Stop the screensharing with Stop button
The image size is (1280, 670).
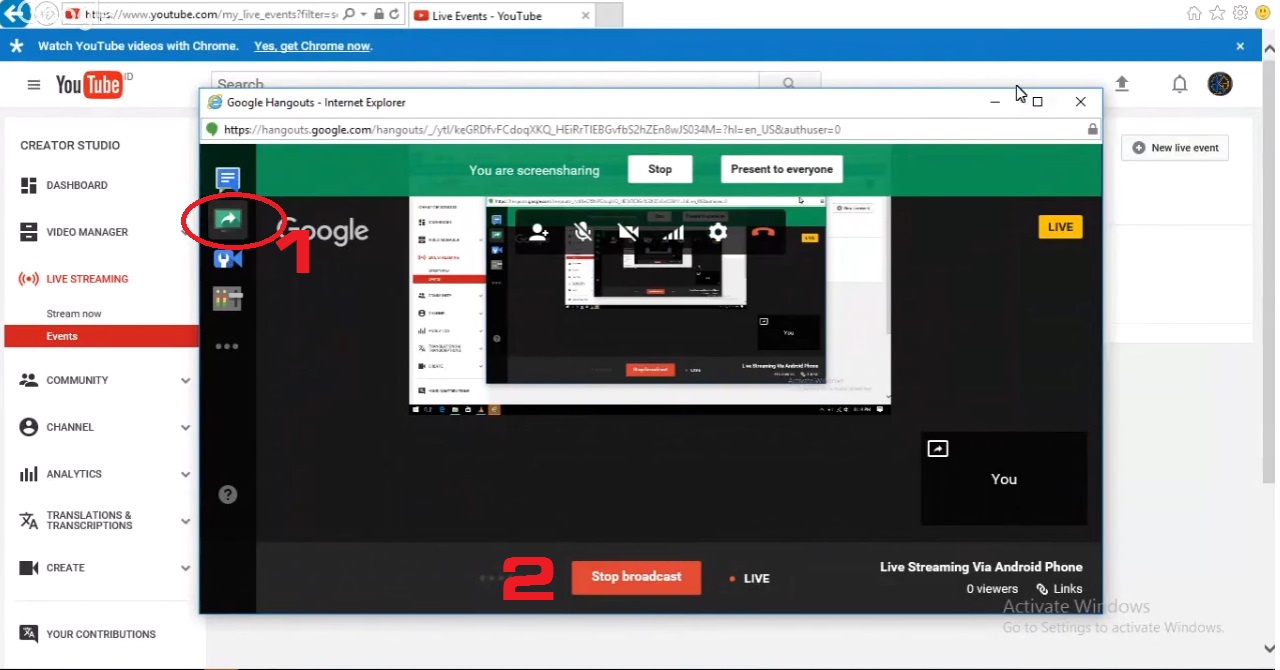click(660, 169)
